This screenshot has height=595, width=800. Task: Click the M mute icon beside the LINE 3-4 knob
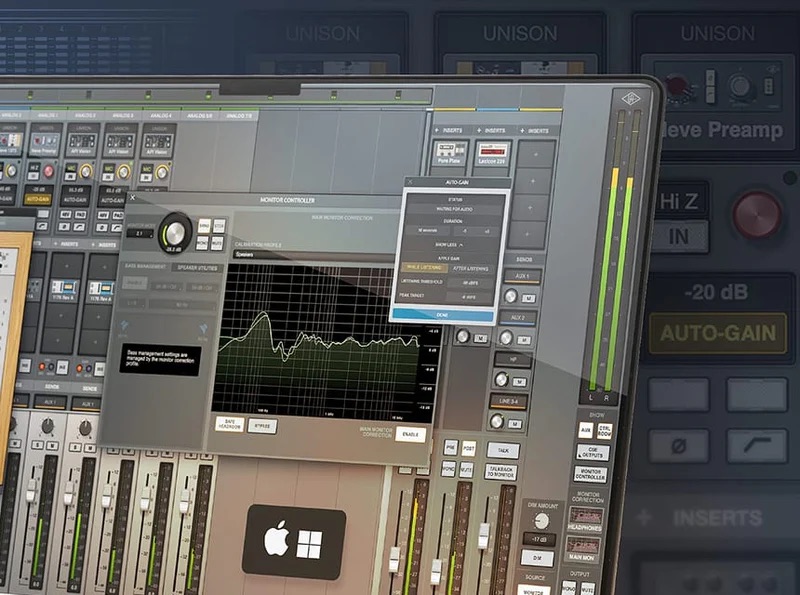pyautogui.click(x=515, y=423)
